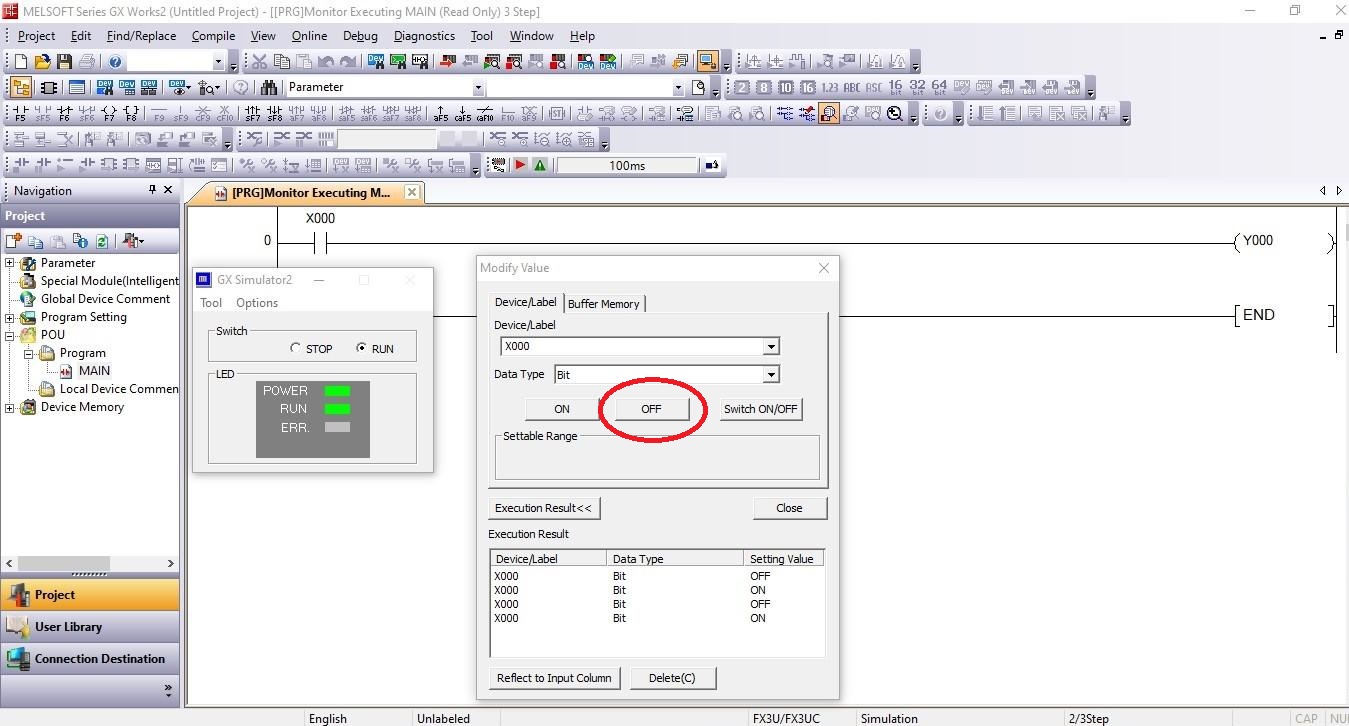
Task: Click the Close button in Modify Value
Action: pyautogui.click(x=789, y=508)
